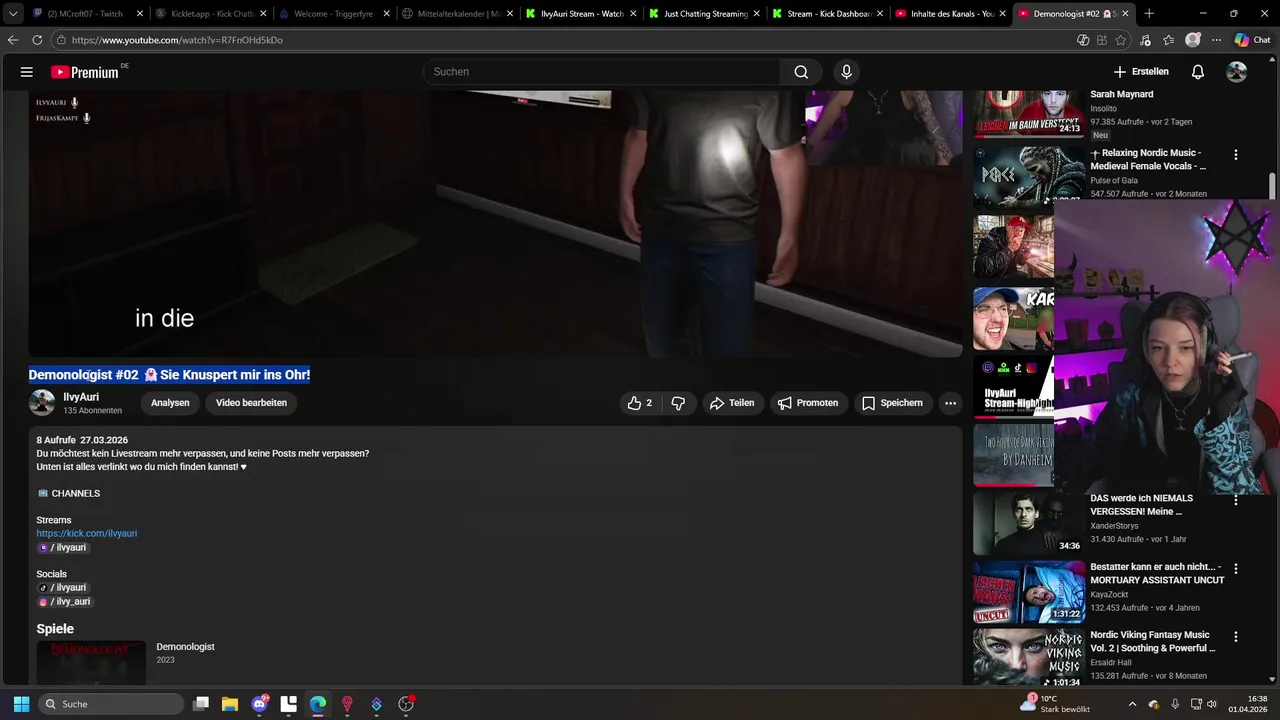Open menu for Nordic Viking Fantasy Music
Screen dimensions: 1280x720
tap(1236, 637)
